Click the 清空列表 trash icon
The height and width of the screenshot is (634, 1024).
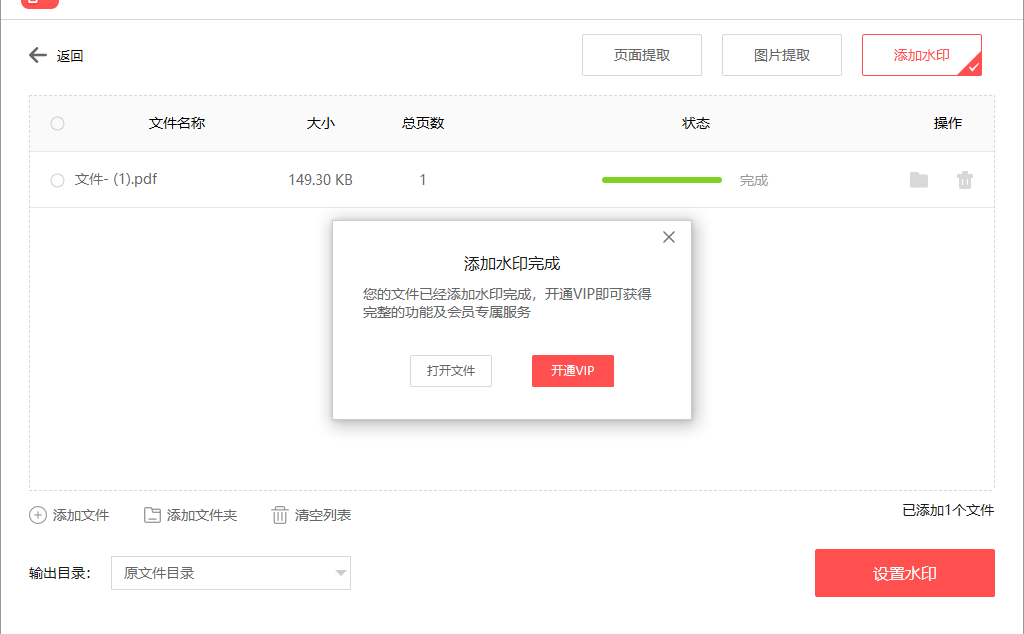click(280, 515)
